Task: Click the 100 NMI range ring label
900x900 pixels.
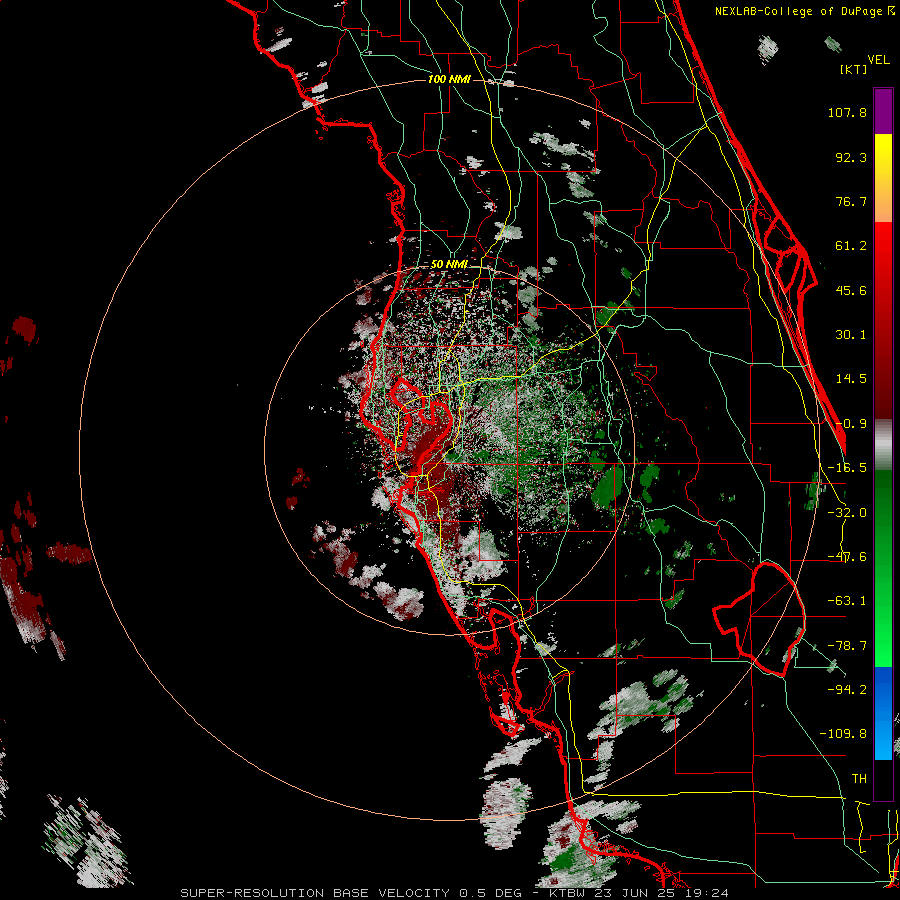Action: 449,79
